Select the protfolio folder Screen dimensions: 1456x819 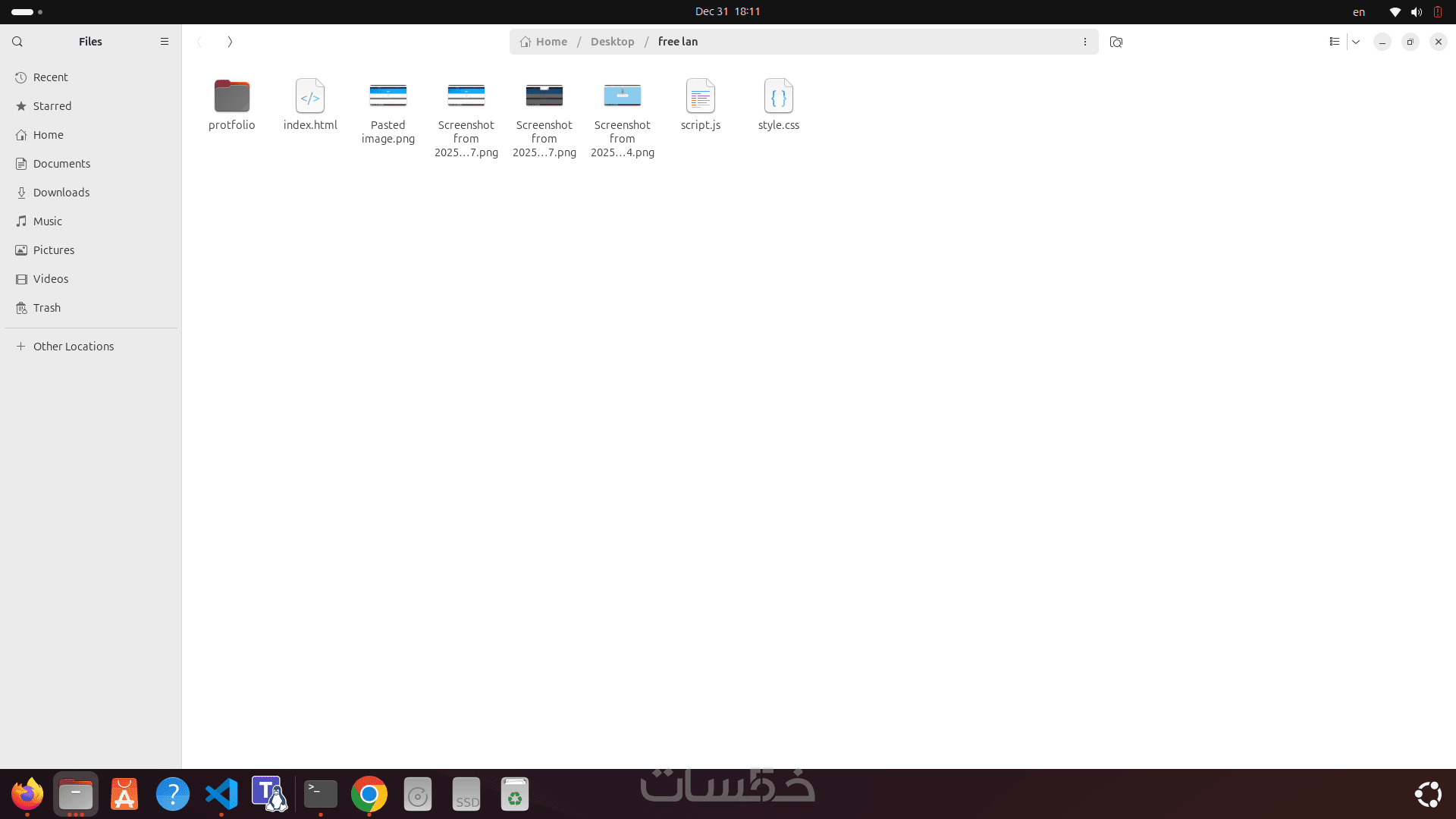click(232, 96)
